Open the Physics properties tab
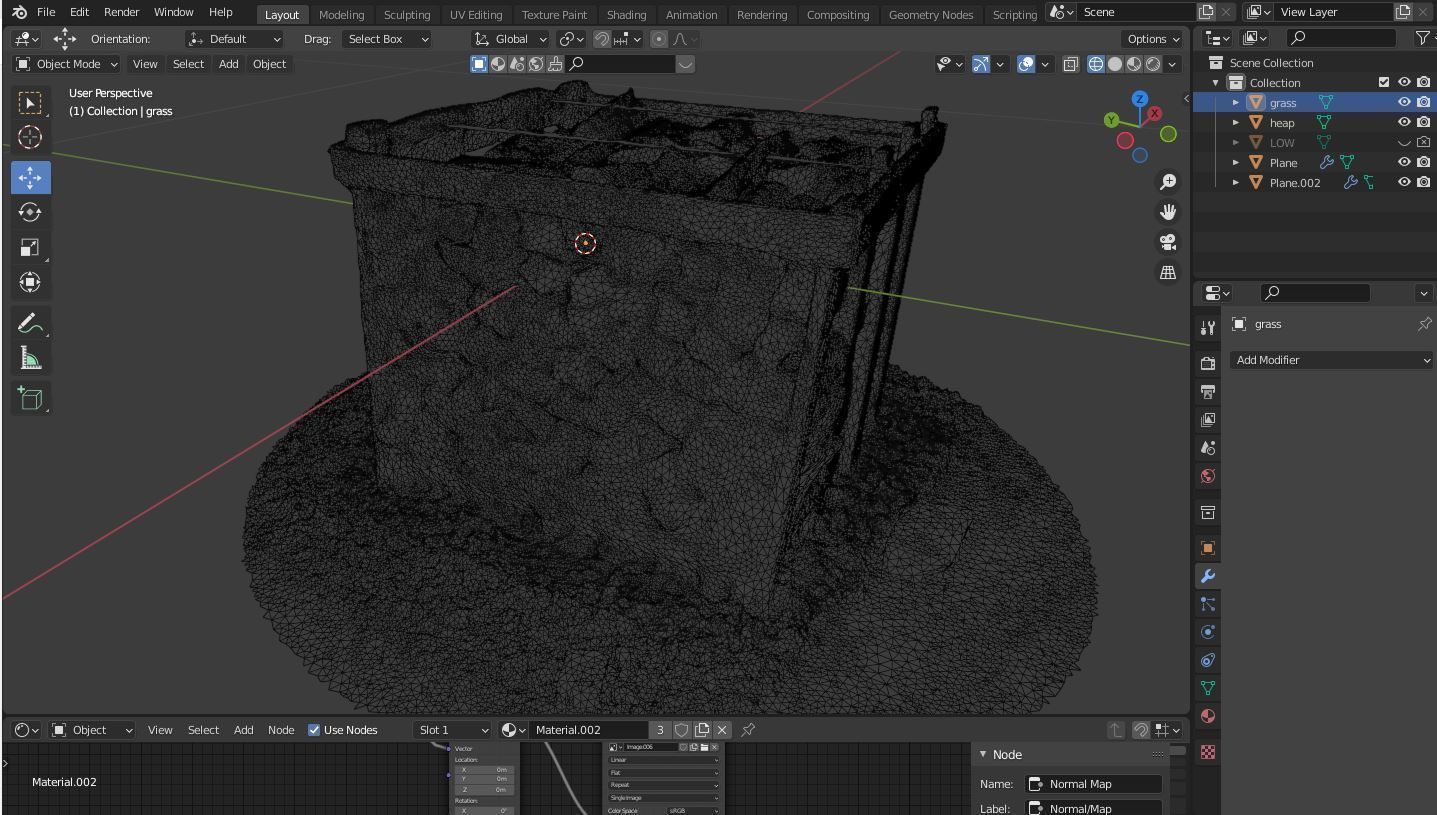Image resolution: width=1437 pixels, height=815 pixels. [x=1208, y=632]
